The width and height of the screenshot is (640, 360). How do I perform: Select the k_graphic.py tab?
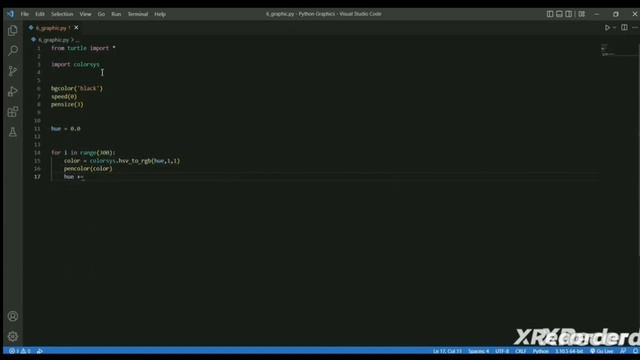(x=51, y=28)
